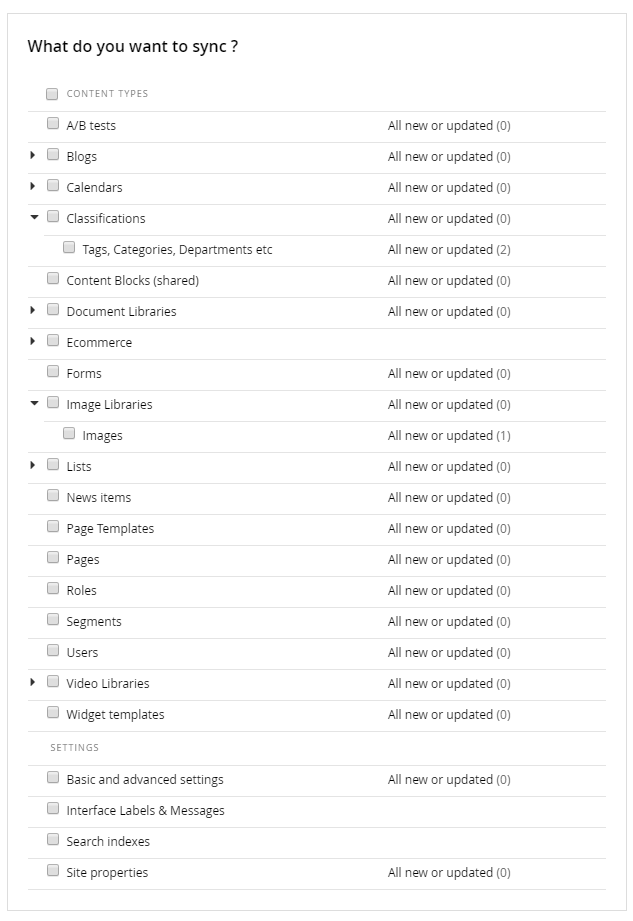Image resolution: width=633 pixels, height=921 pixels.
Task: Check the Page Templates checkbox
Action: (53, 527)
